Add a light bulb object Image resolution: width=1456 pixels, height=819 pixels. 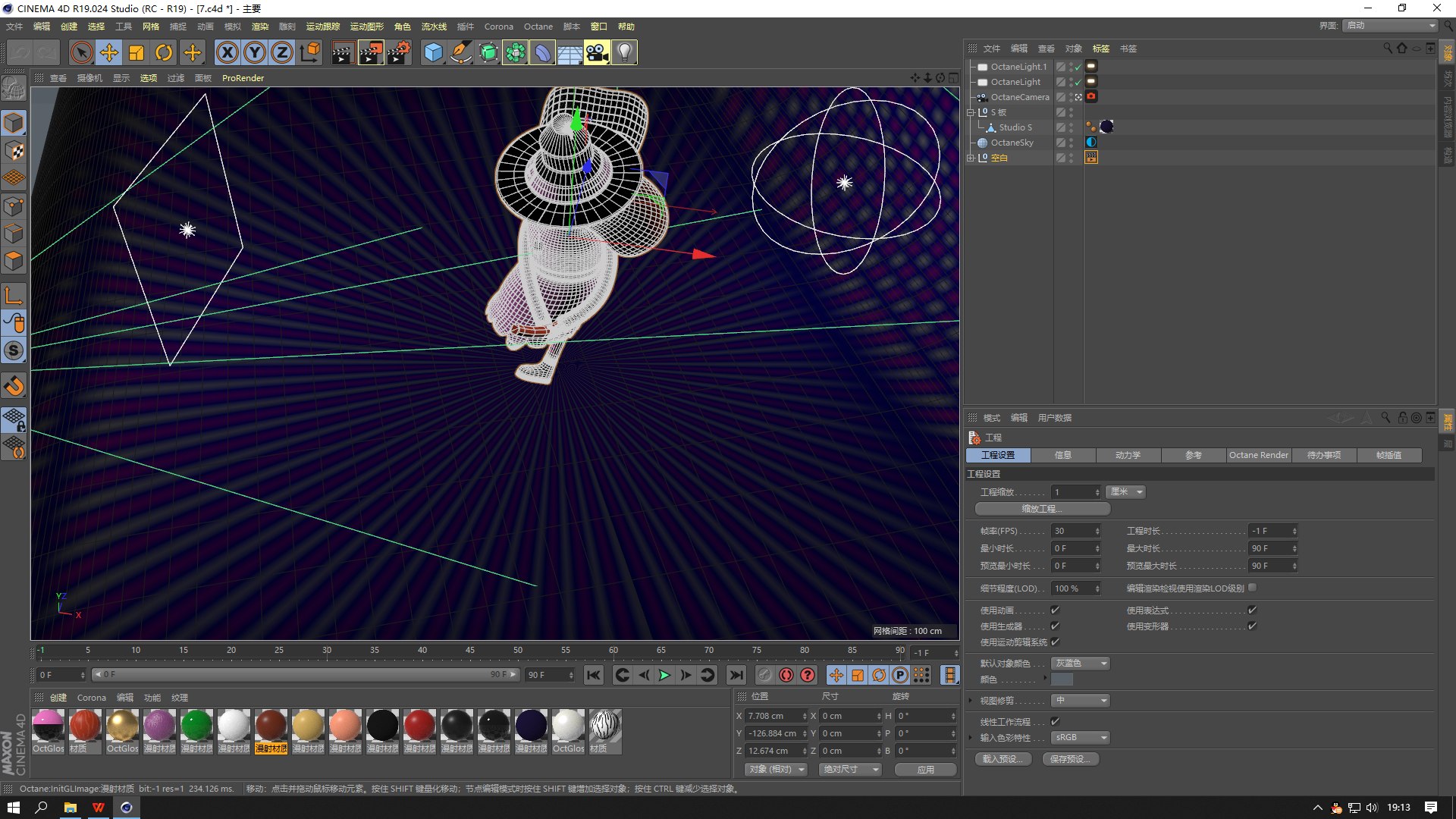[x=625, y=52]
